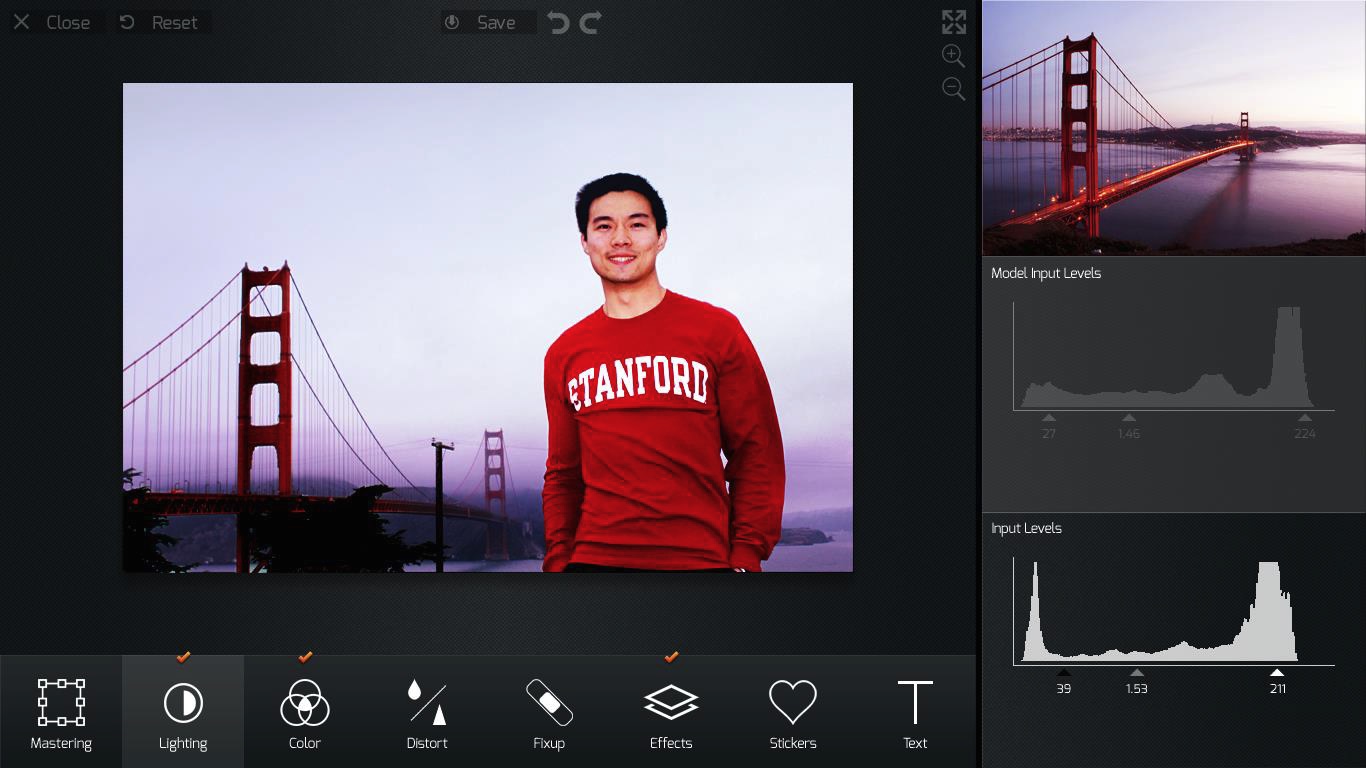
Task: Click the Model Input Levels black point at 27
Action: 1049,418
